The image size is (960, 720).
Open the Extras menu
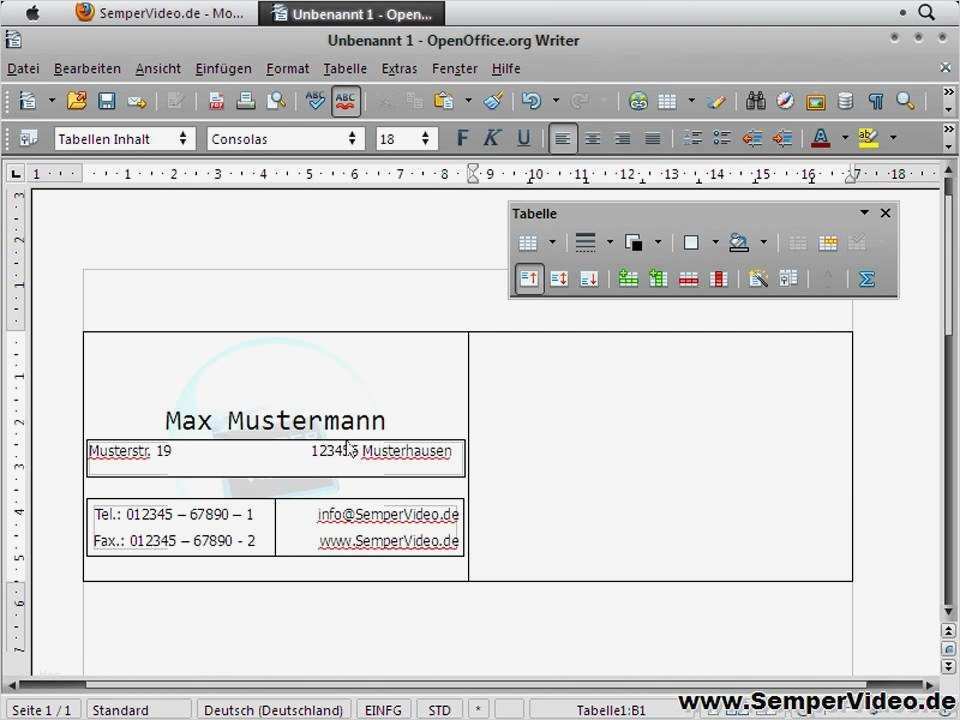(399, 69)
